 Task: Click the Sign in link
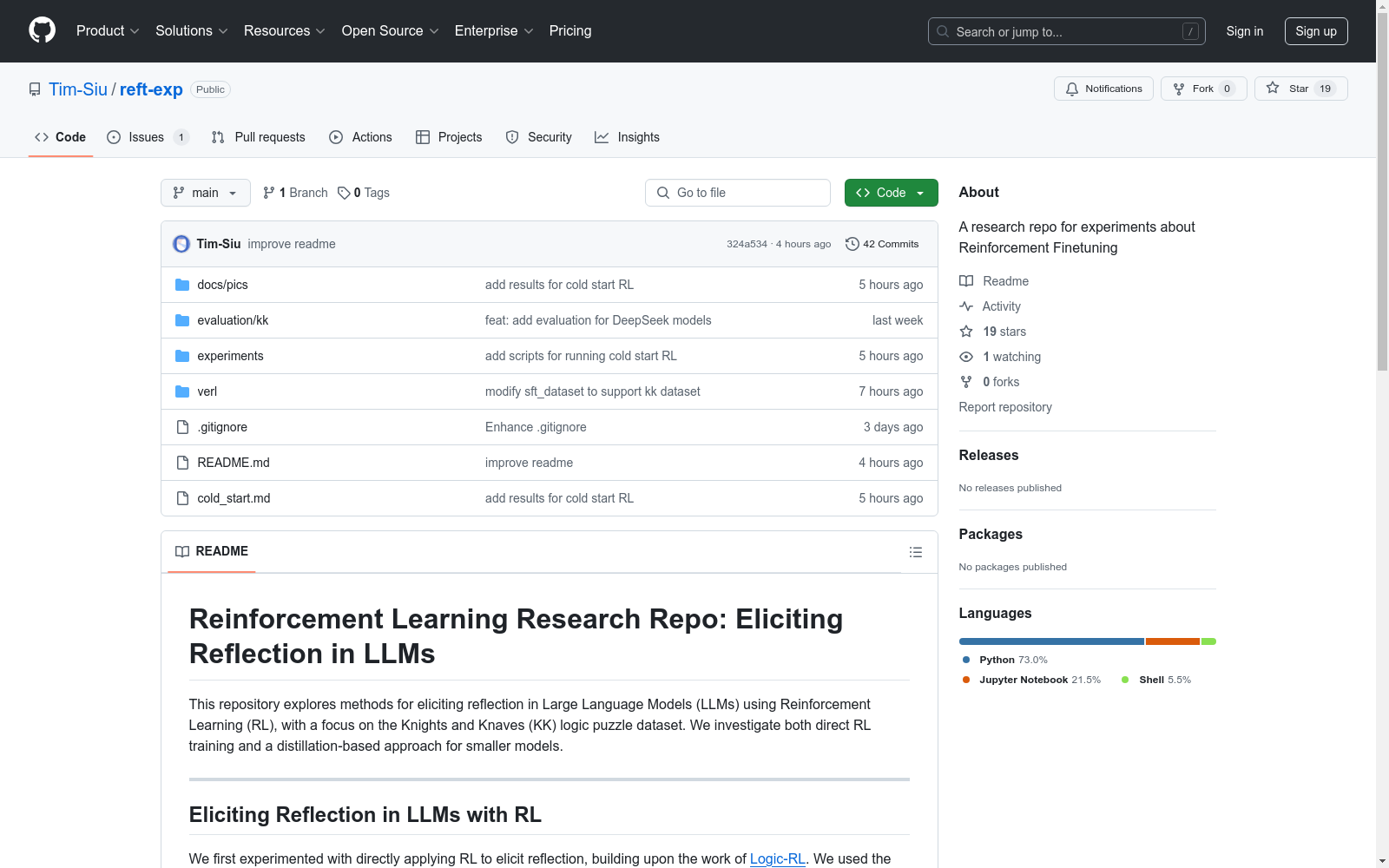(x=1244, y=31)
